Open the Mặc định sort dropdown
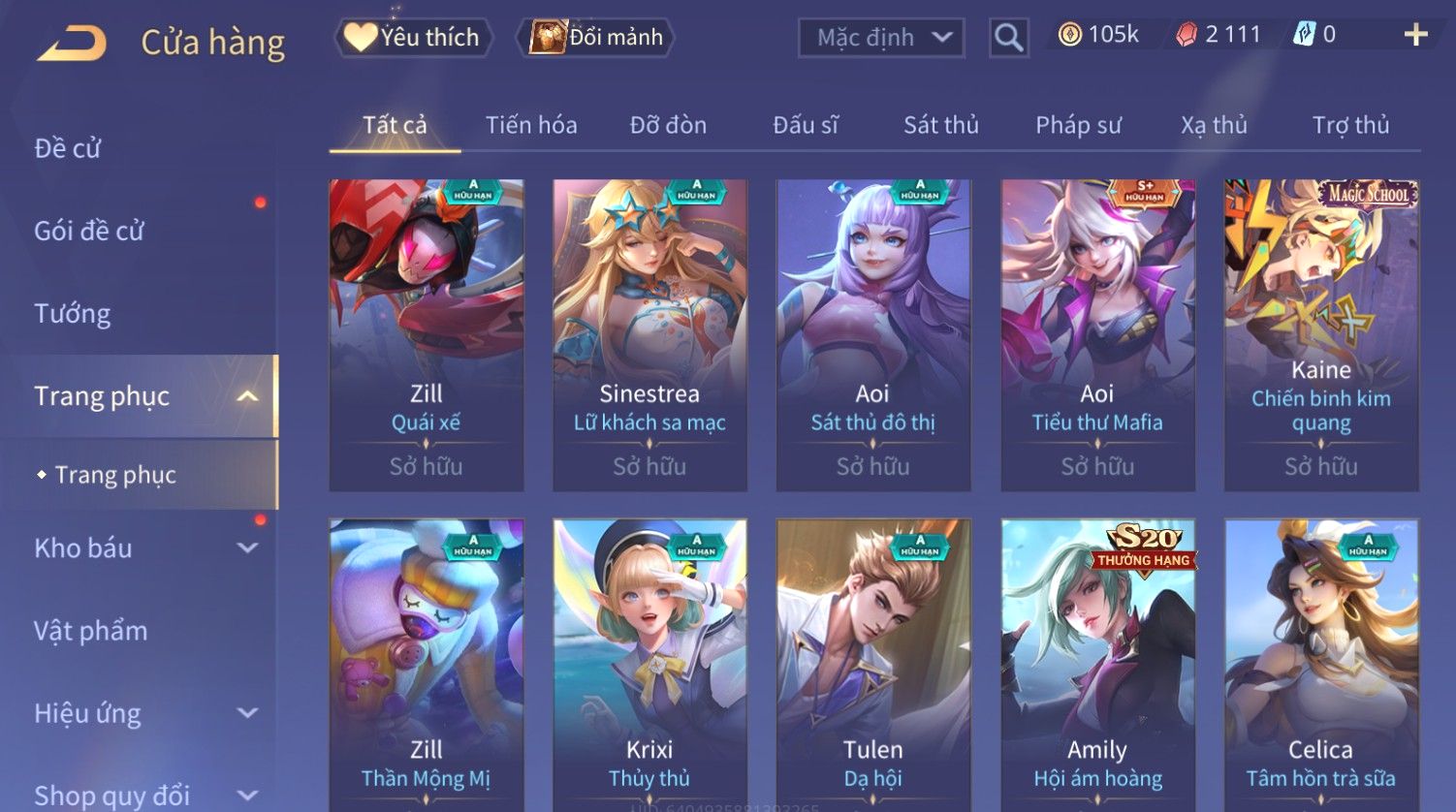 pos(881,38)
